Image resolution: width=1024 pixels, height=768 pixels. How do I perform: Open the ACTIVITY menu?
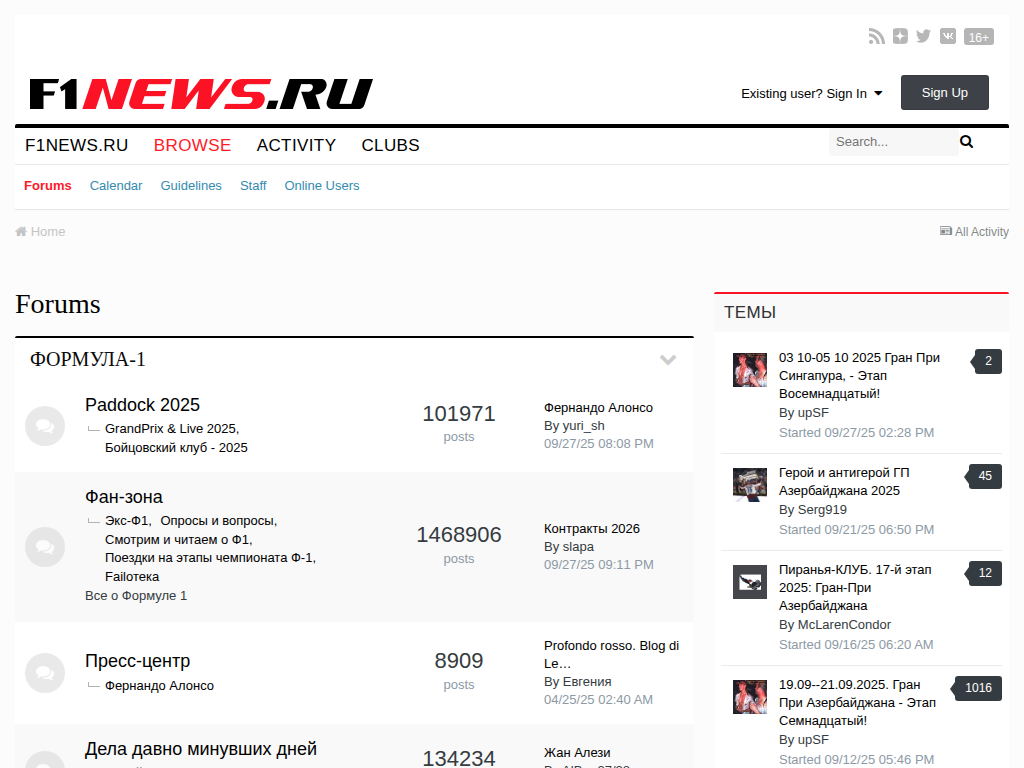point(296,145)
